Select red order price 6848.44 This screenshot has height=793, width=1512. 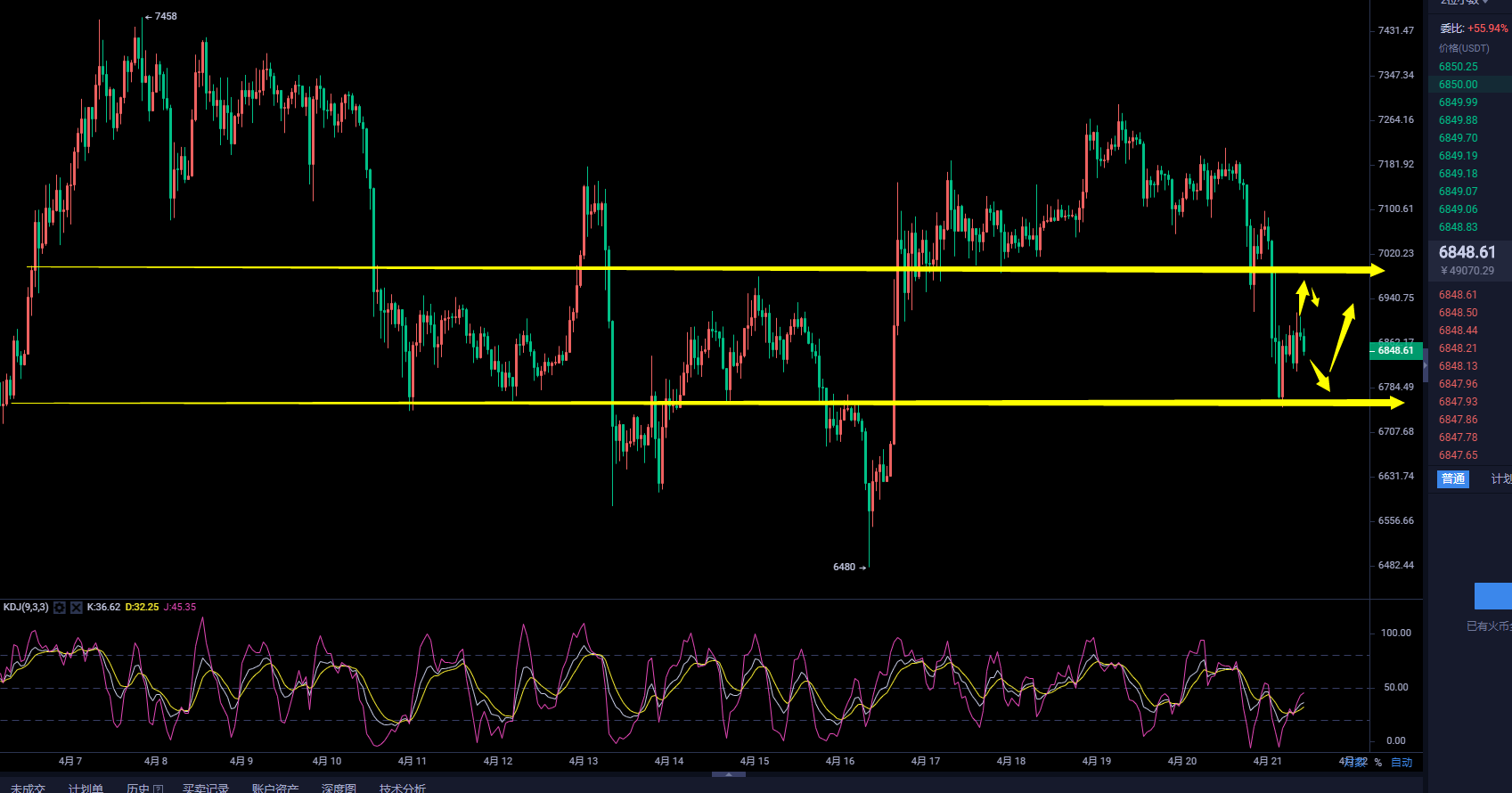(x=1459, y=331)
